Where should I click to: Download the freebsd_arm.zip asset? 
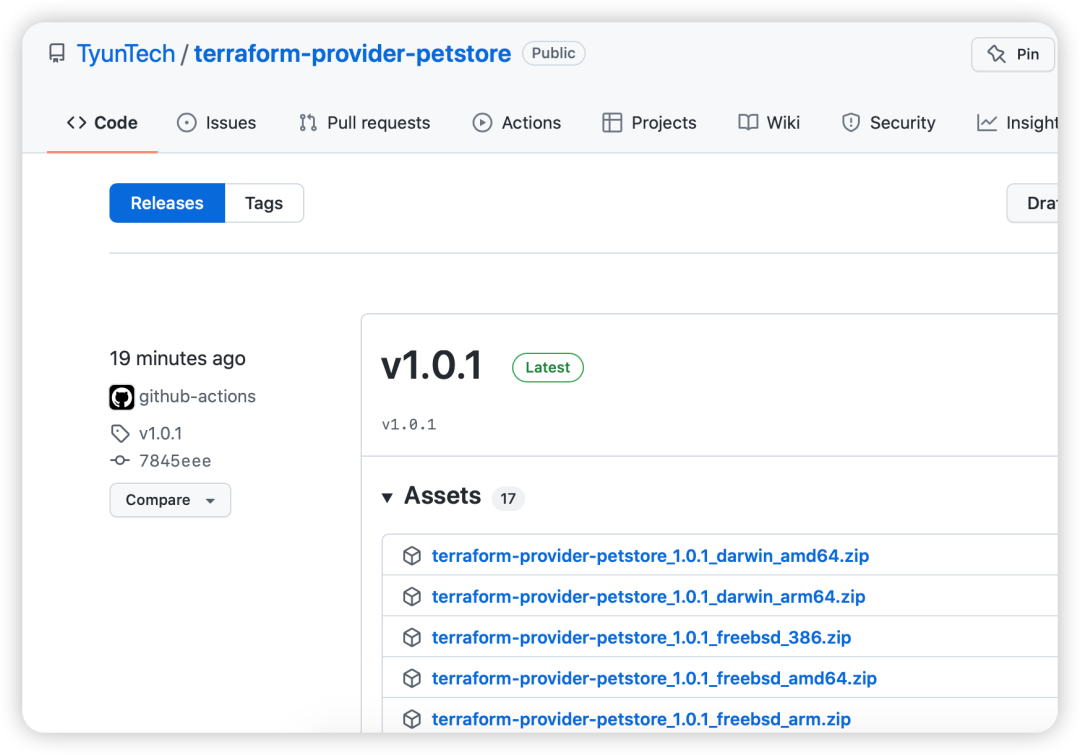641,719
